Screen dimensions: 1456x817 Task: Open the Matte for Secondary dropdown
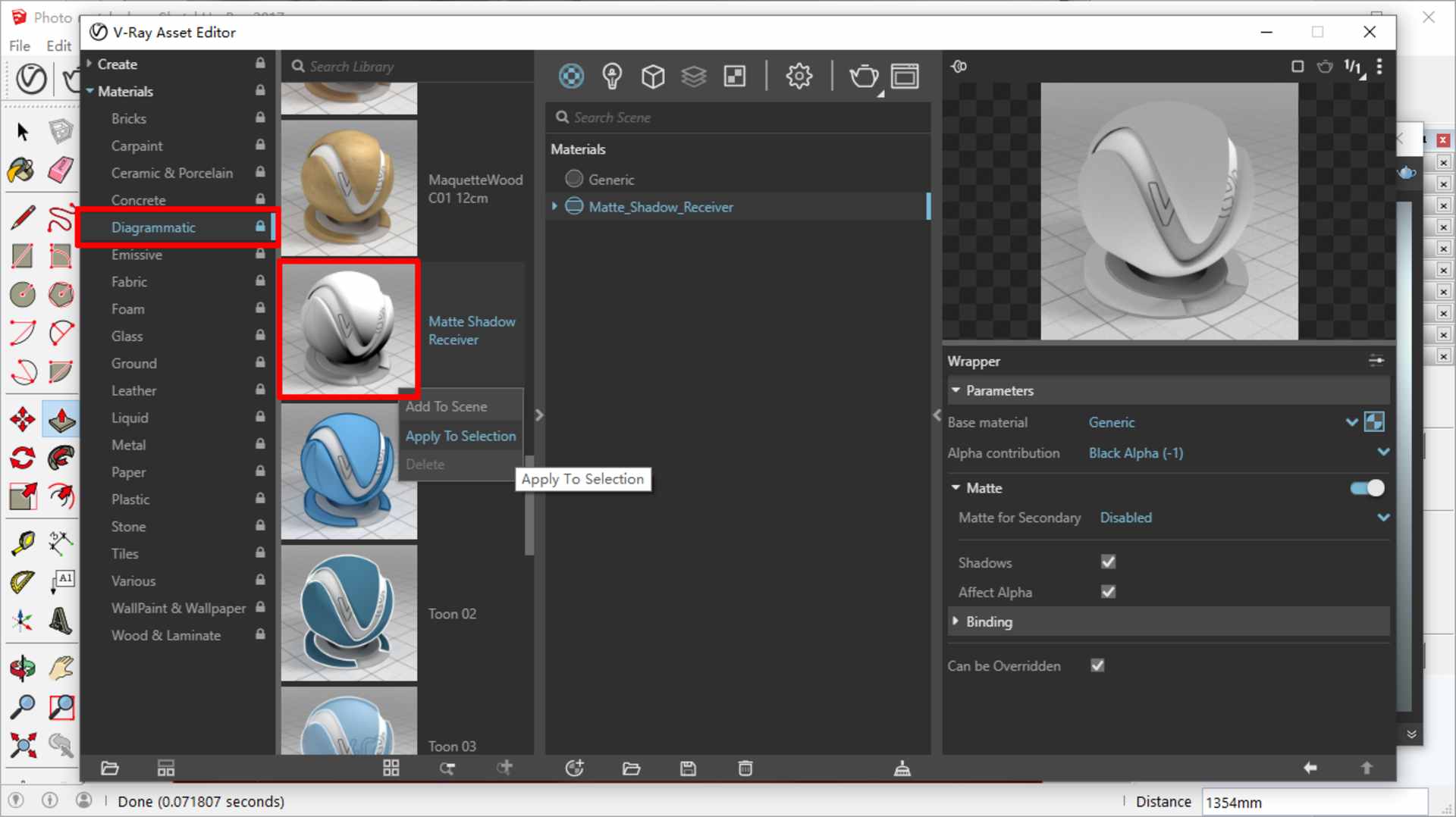1384,518
